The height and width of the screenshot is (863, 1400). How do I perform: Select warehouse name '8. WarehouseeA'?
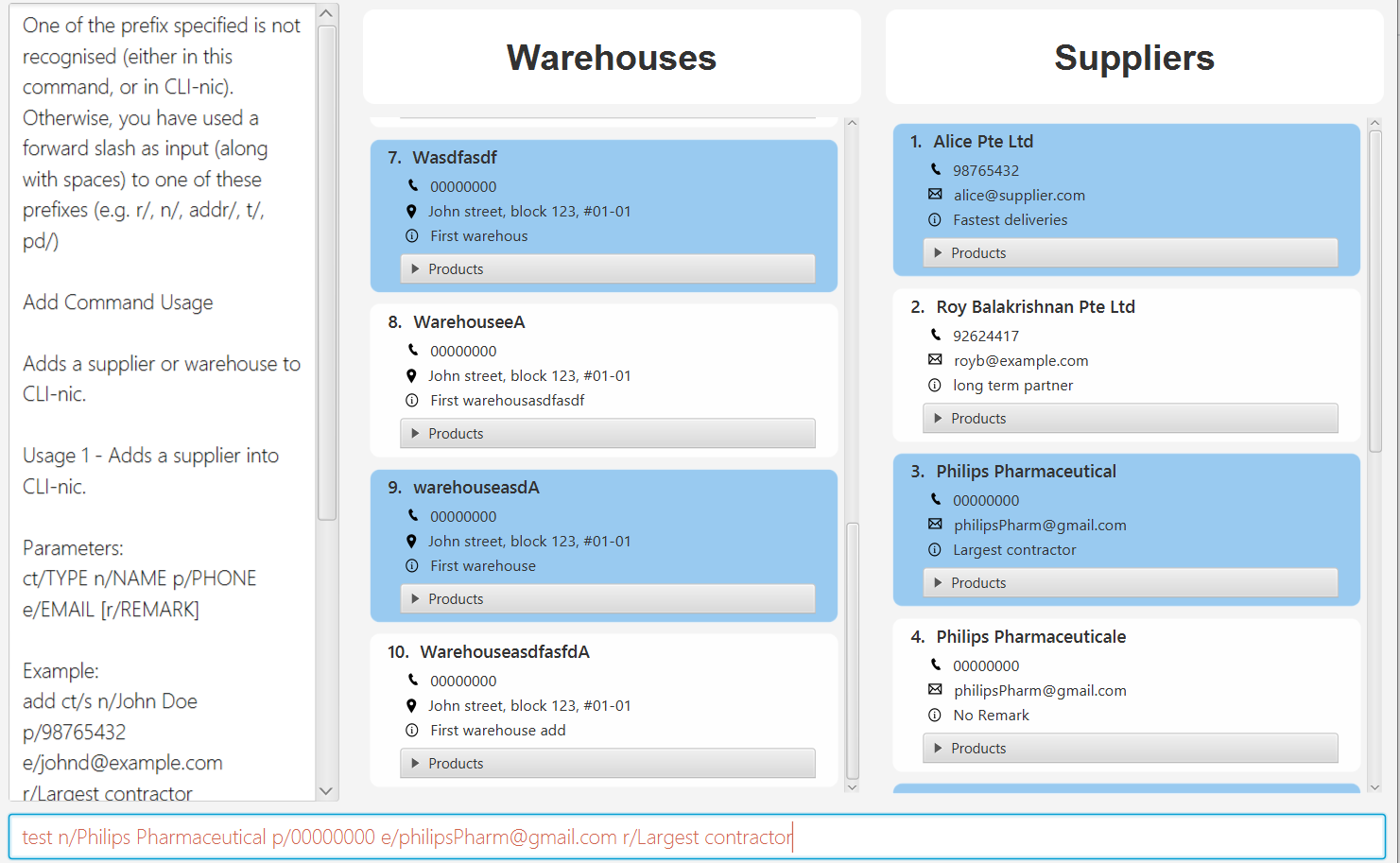(x=457, y=321)
